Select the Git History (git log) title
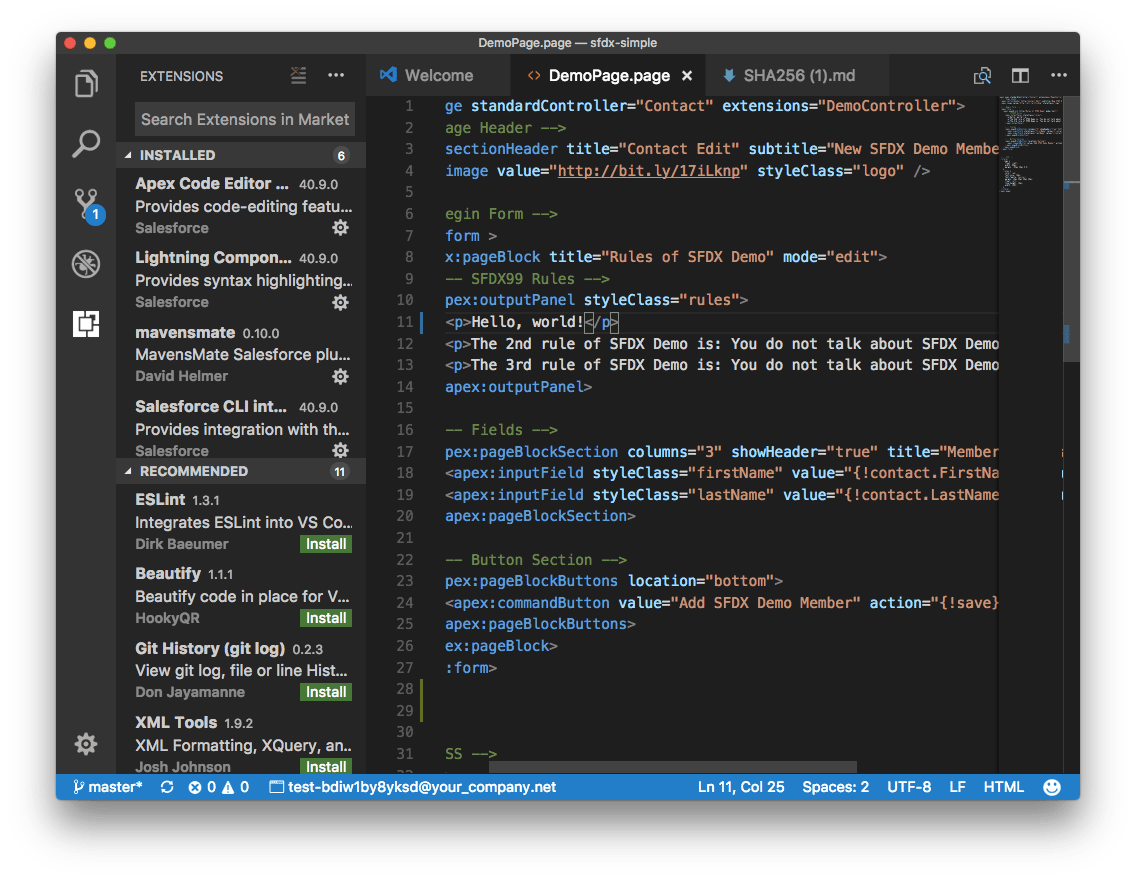Image resolution: width=1136 pixels, height=880 pixels. (x=210, y=648)
